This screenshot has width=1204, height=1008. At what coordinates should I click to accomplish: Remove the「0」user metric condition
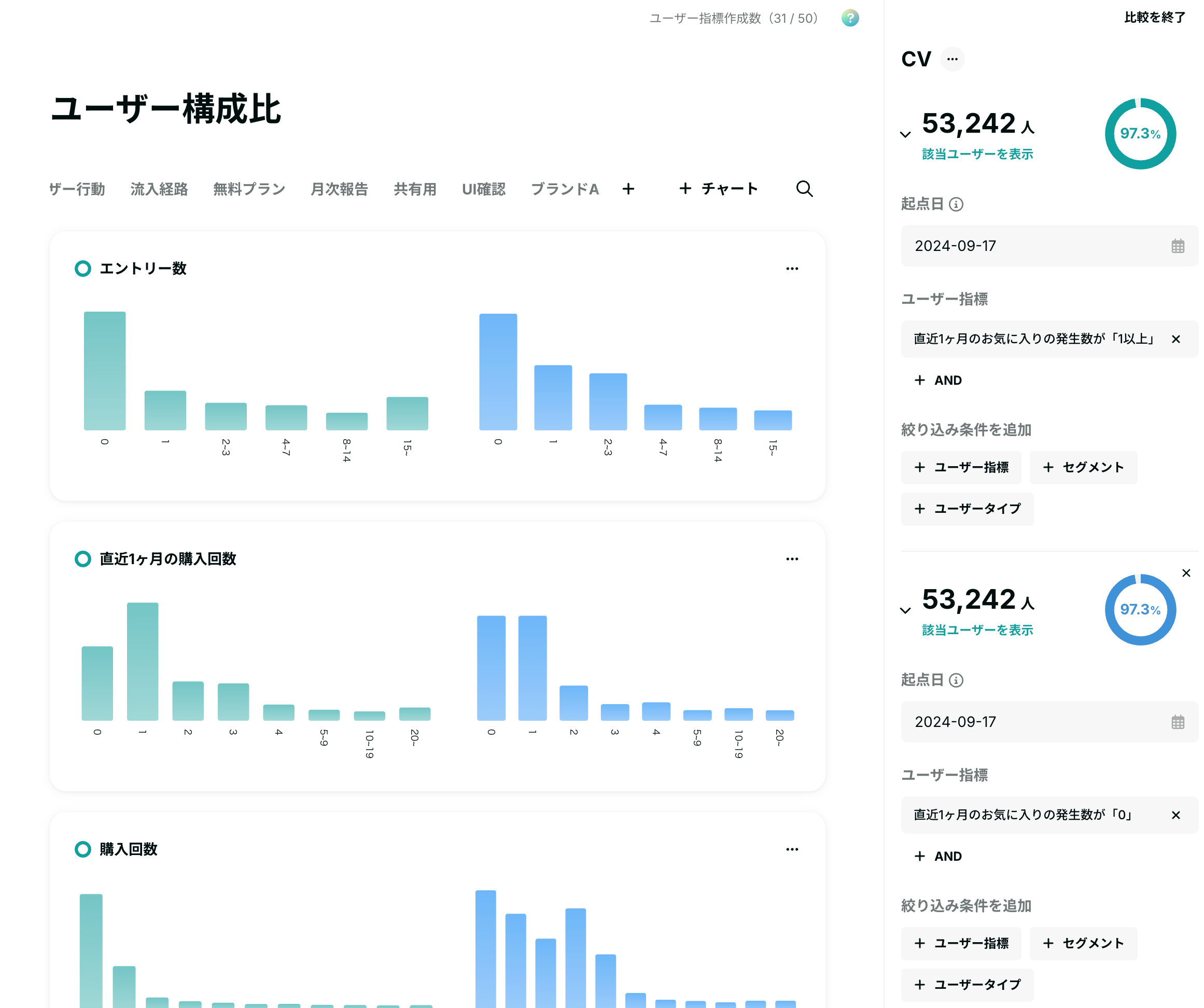(x=1175, y=815)
